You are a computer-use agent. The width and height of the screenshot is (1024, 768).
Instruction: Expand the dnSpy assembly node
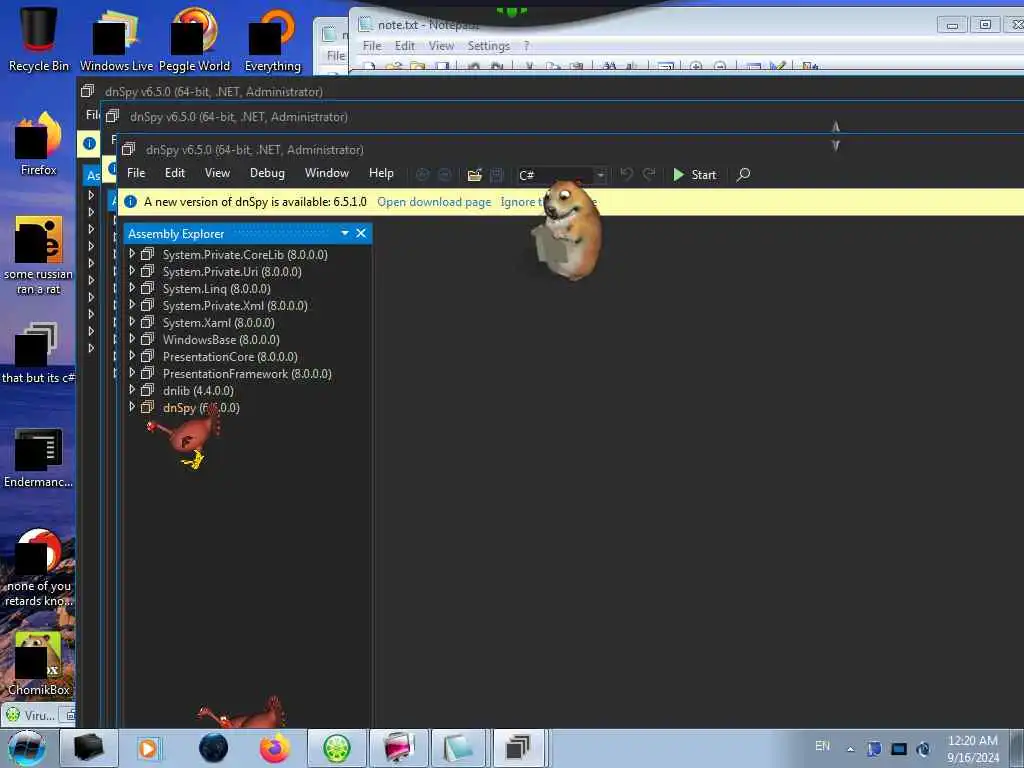pos(132,406)
